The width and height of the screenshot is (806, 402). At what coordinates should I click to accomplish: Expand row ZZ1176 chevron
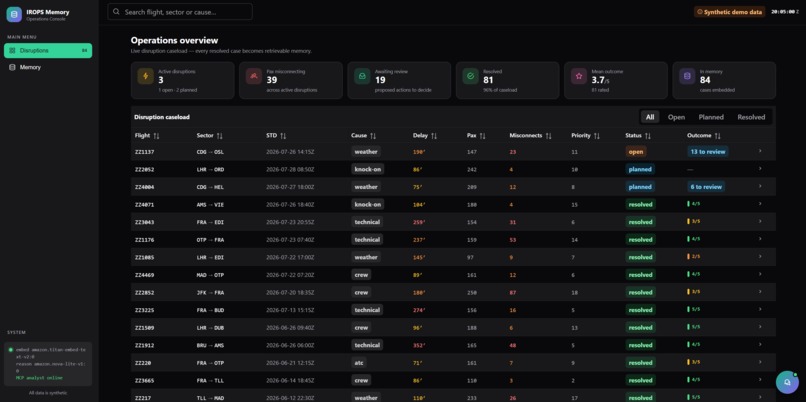760,239
